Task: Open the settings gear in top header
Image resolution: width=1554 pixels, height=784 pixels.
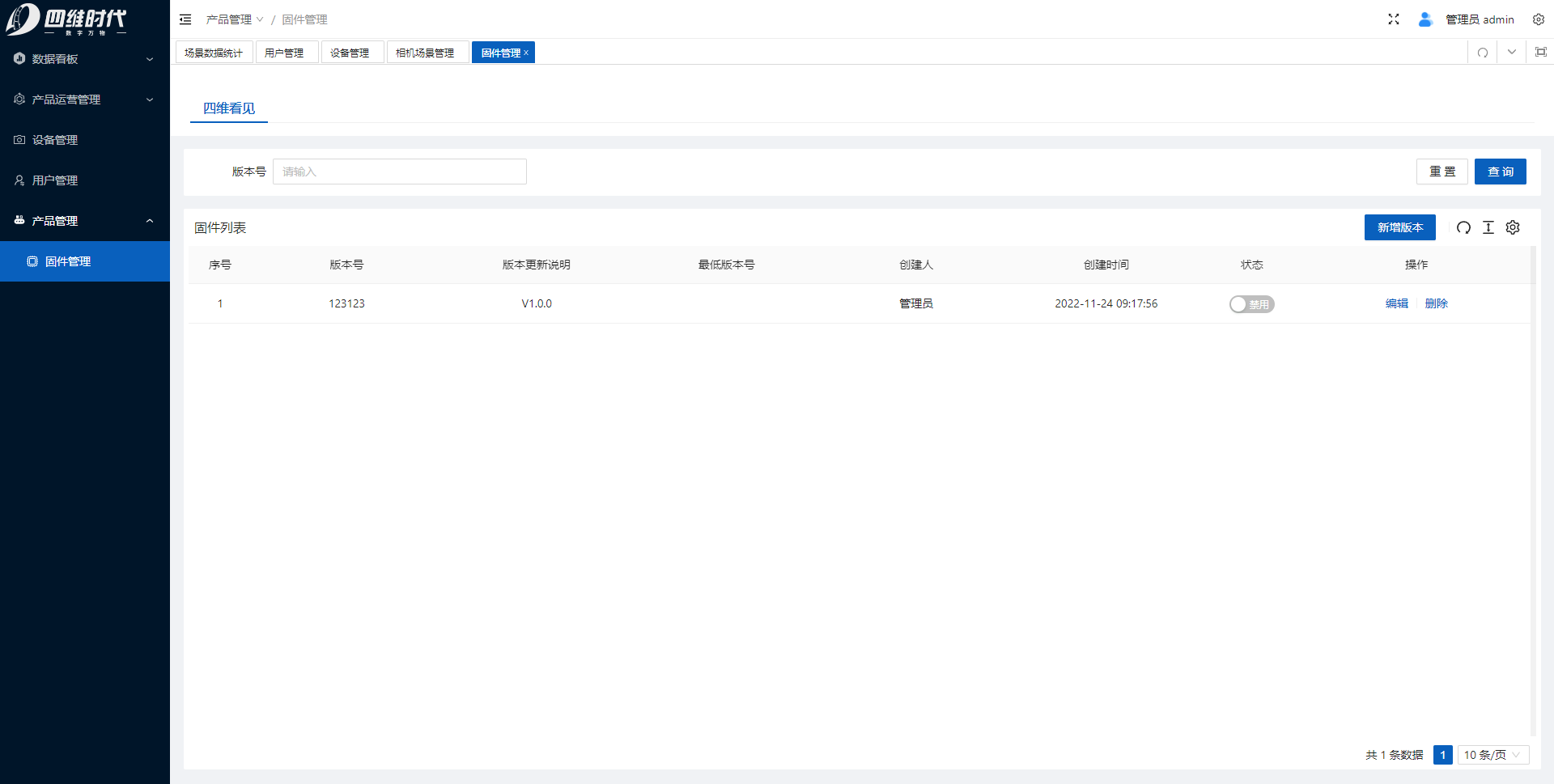Action: 1539,19
